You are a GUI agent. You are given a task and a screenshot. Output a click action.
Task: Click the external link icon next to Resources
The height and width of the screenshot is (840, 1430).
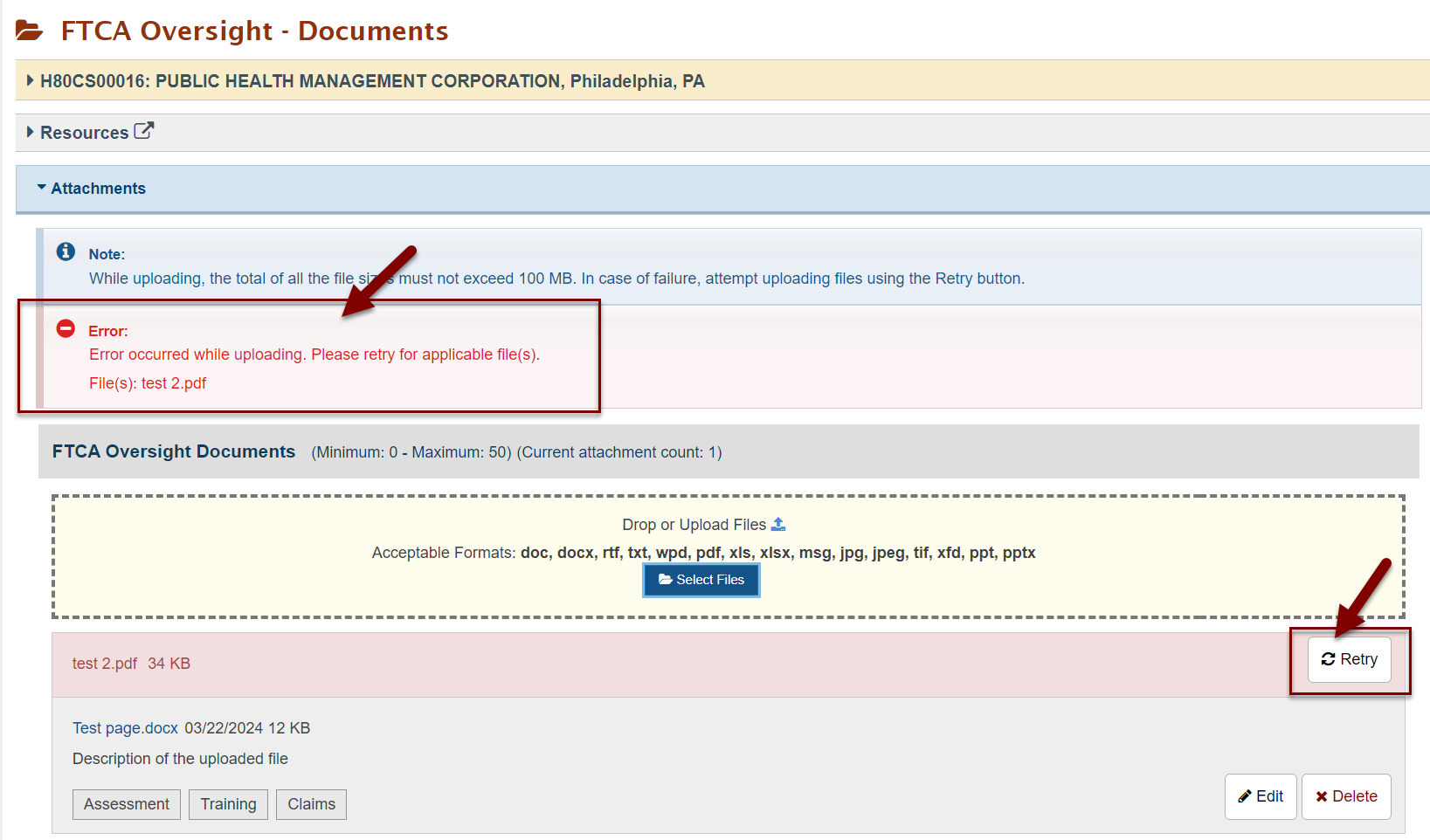pyautogui.click(x=144, y=131)
